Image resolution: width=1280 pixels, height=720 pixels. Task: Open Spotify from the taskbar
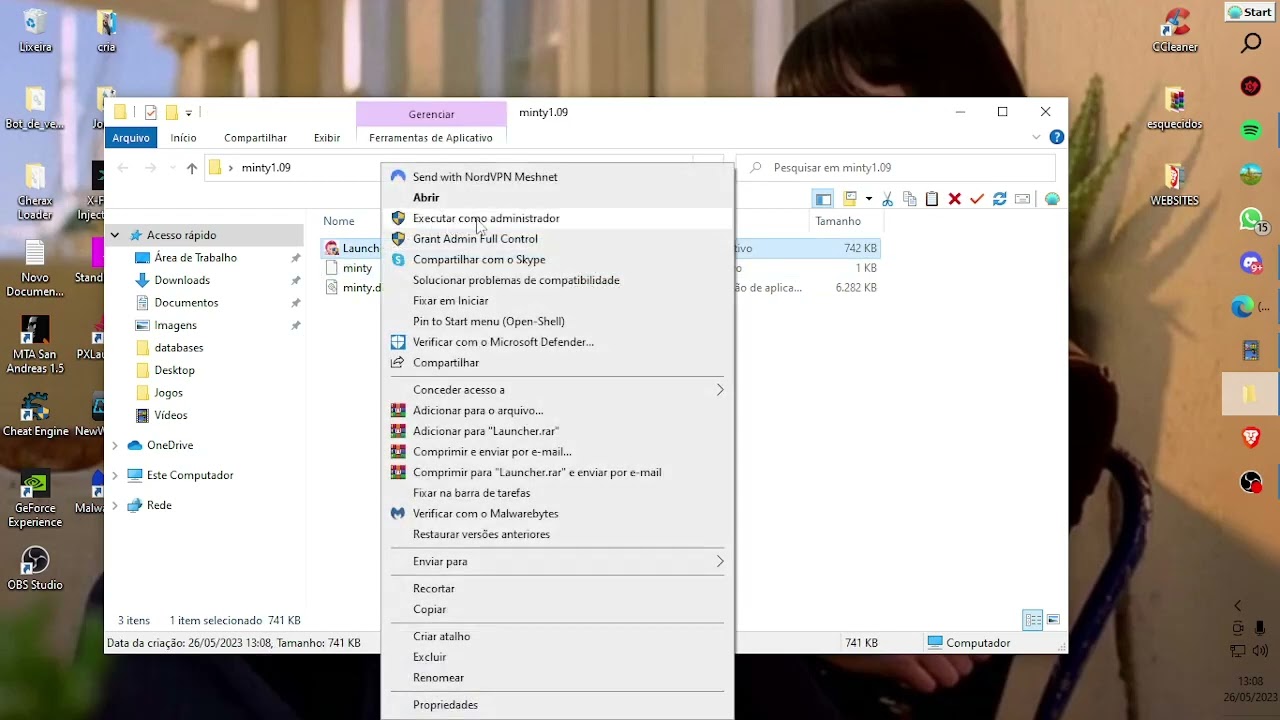pos(1251,131)
